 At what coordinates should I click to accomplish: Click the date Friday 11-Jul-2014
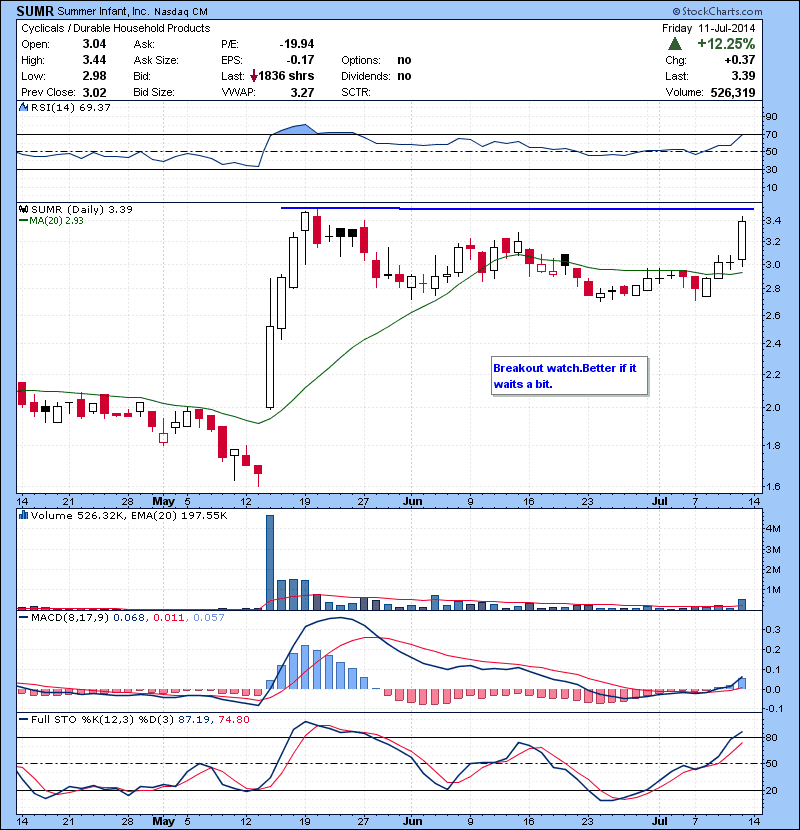[708, 28]
